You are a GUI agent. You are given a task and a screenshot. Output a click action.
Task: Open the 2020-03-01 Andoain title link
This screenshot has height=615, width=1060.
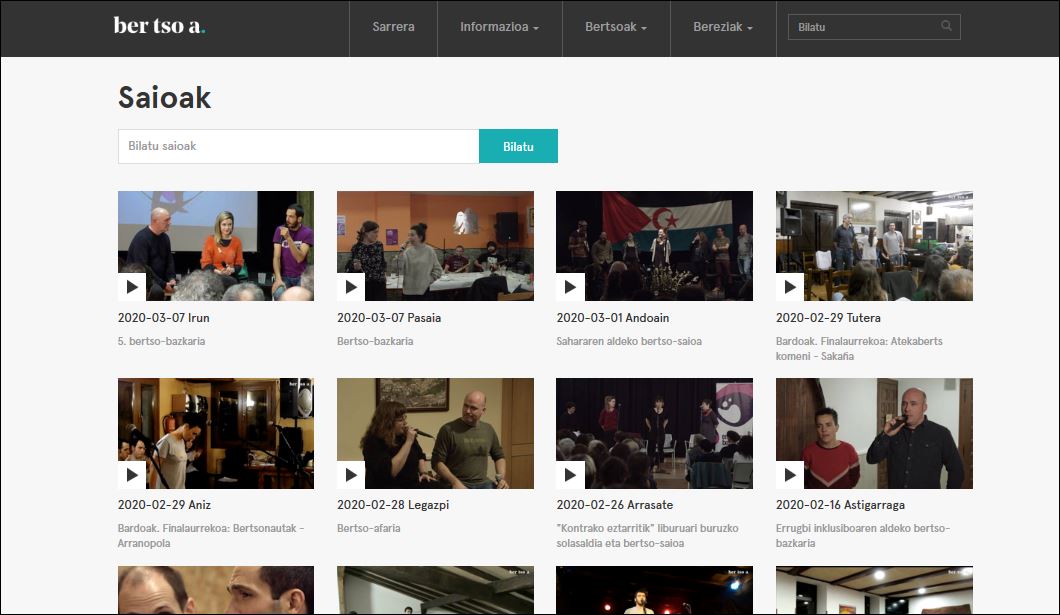click(x=612, y=318)
